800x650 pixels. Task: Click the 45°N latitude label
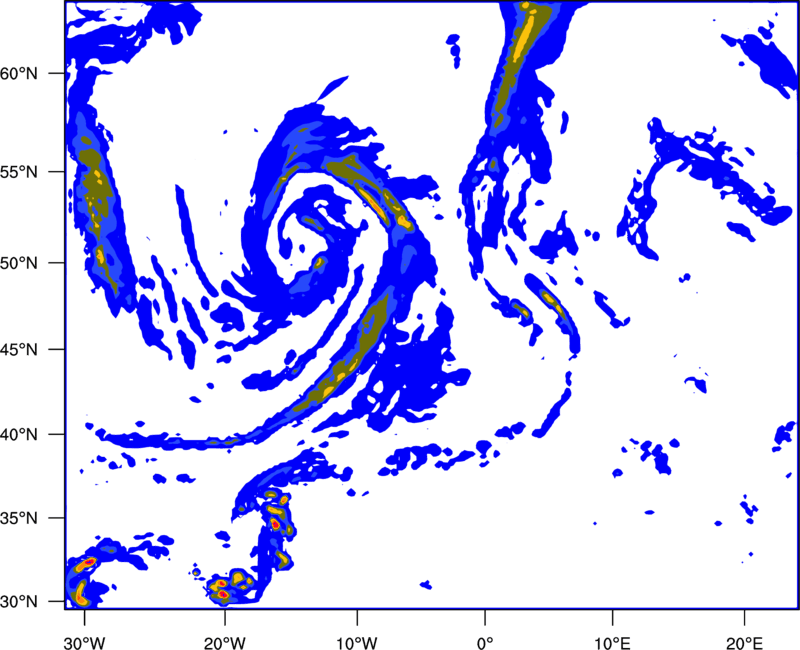(19, 349)
